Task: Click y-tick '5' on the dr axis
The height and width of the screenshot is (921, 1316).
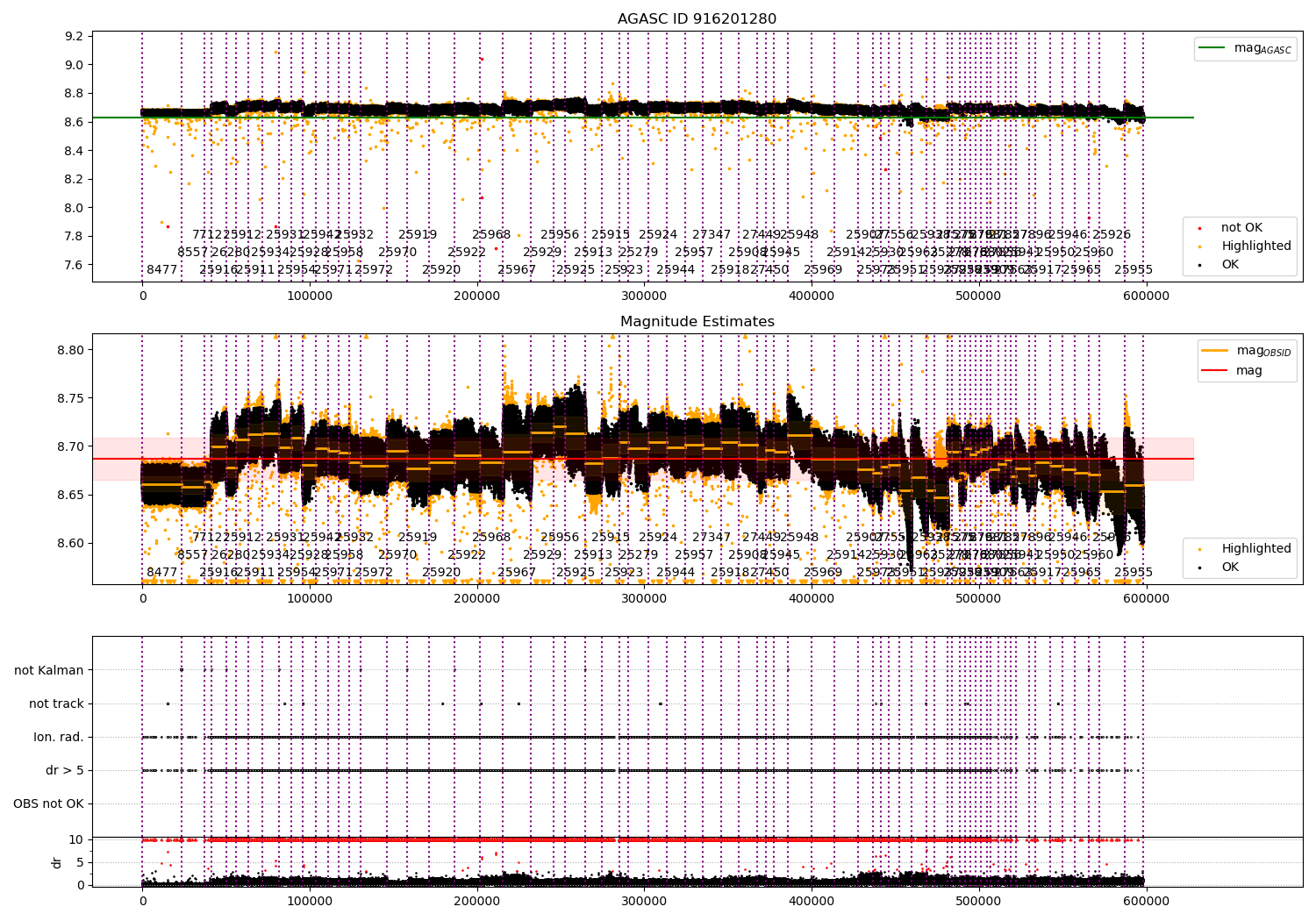Action: tap(80, 862)
